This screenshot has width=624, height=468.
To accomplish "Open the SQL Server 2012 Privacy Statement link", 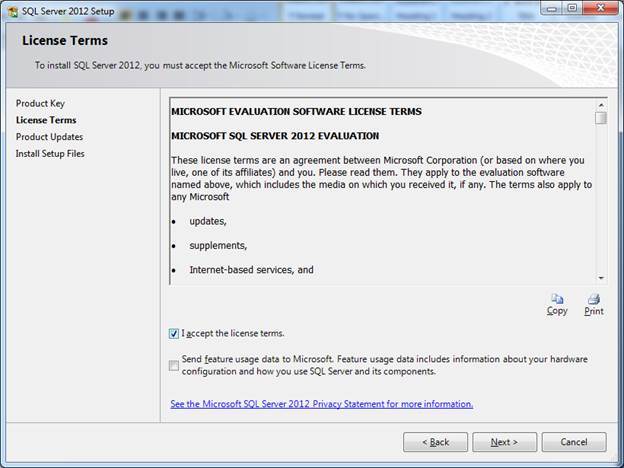I will tap(322, 404).
